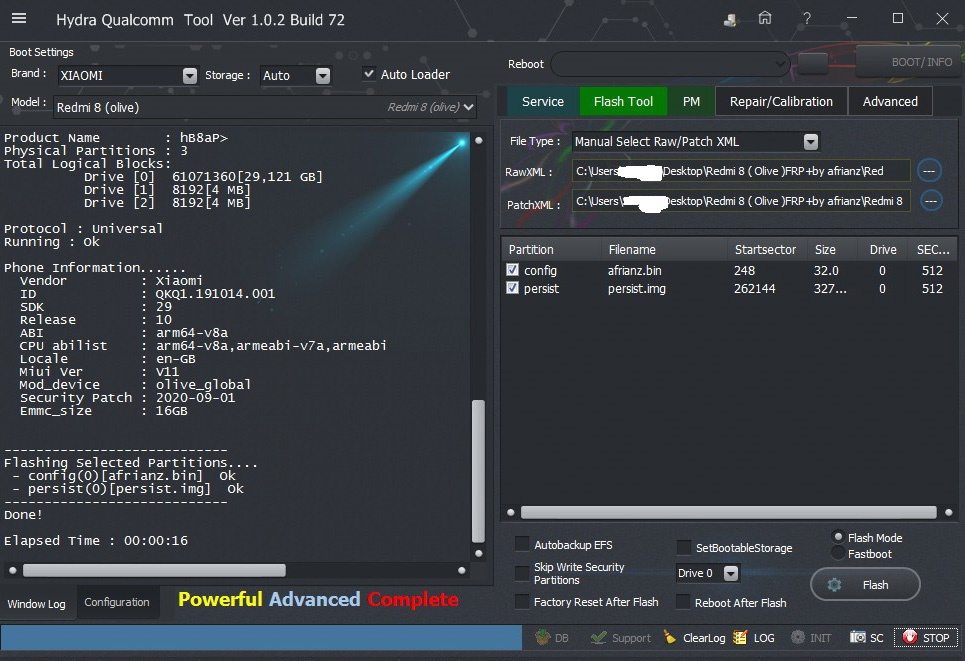Open the Storage dropdown

[323, 75]
